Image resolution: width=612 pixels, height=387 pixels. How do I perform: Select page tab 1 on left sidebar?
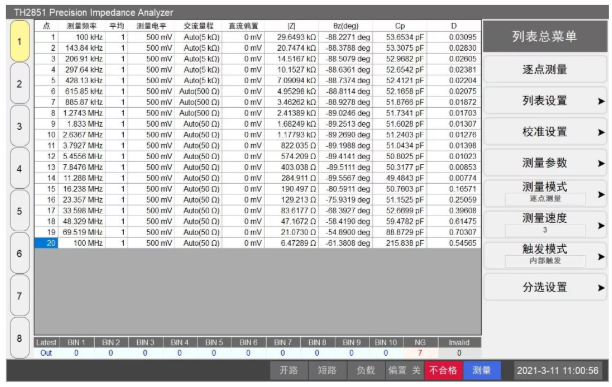click(x=20, y=41)
